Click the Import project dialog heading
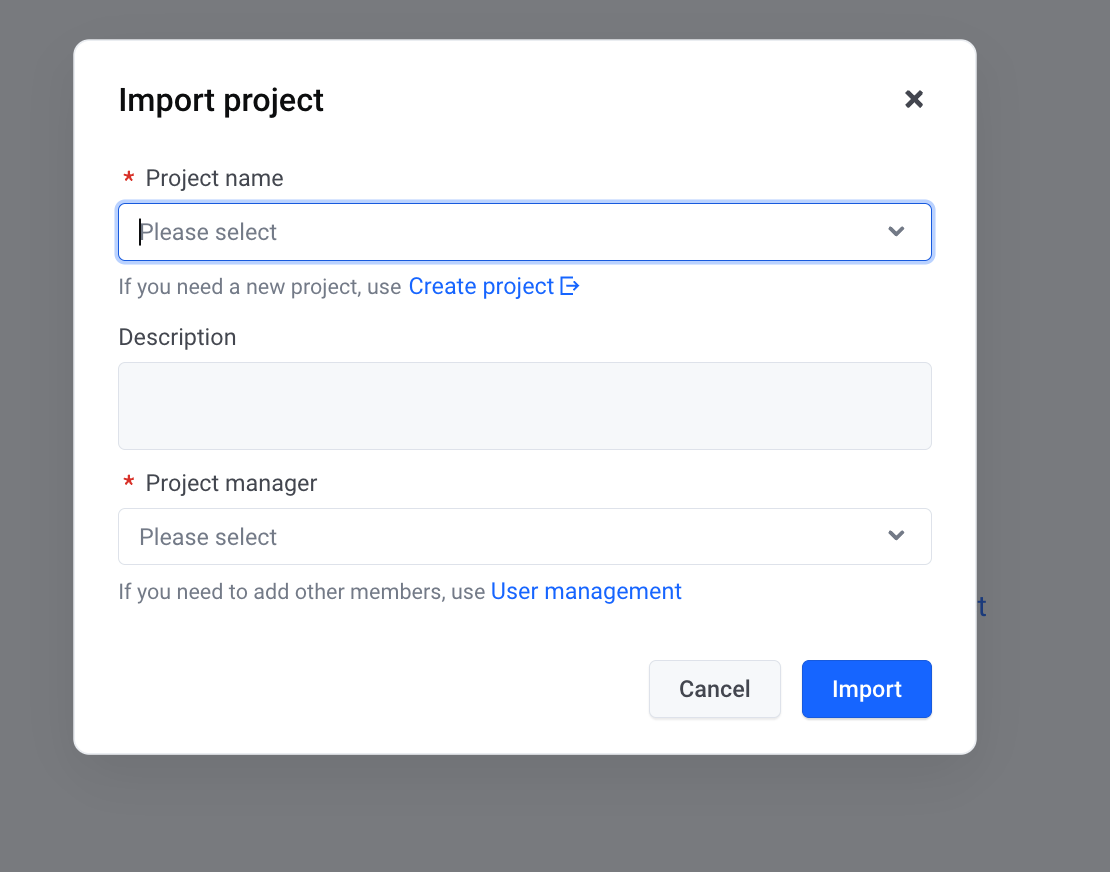Image resolution: width=1110 pixels, height=872 pixels. point(221,101)
